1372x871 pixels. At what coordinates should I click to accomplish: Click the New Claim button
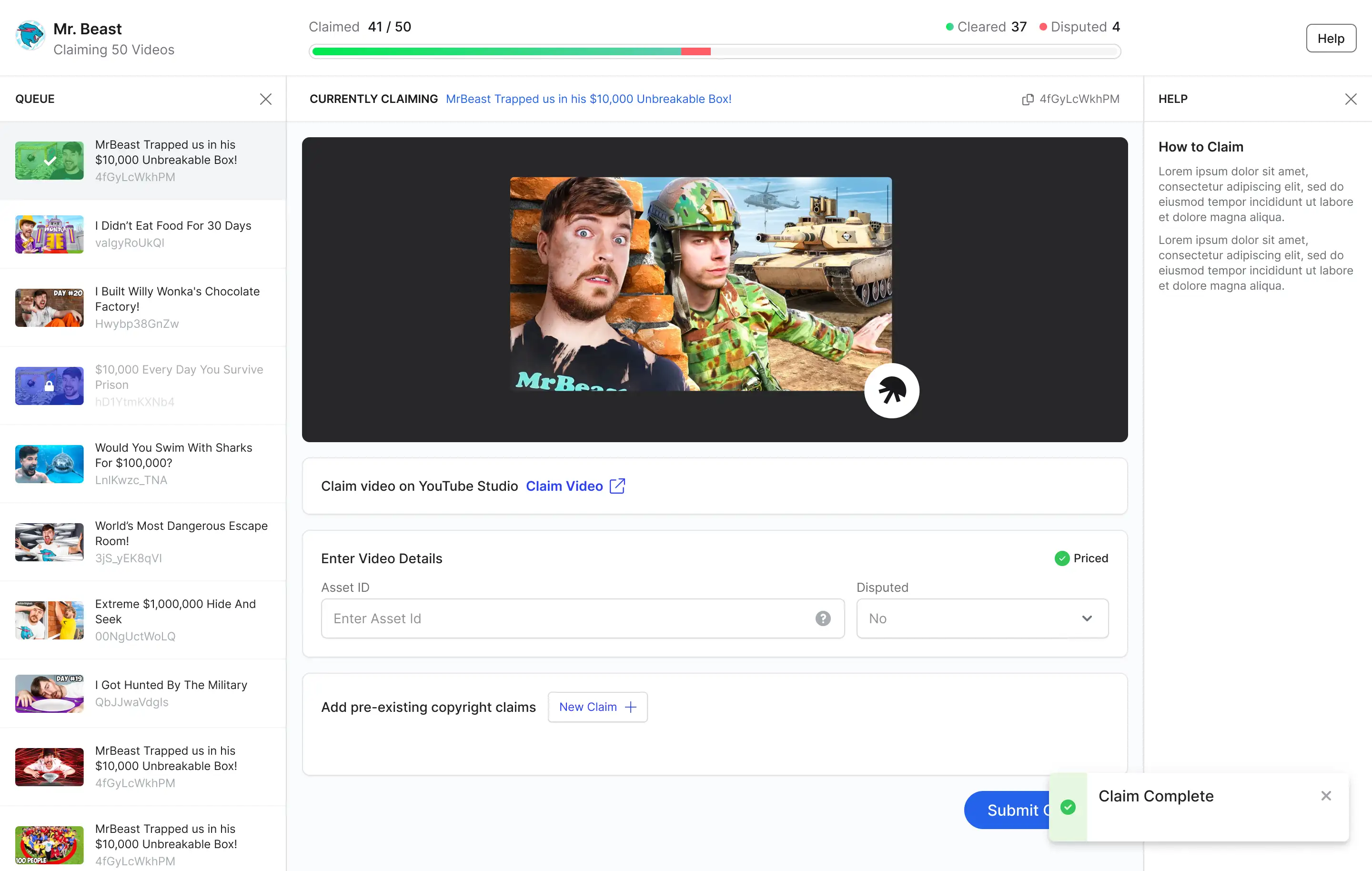click(x=597, y=707)
